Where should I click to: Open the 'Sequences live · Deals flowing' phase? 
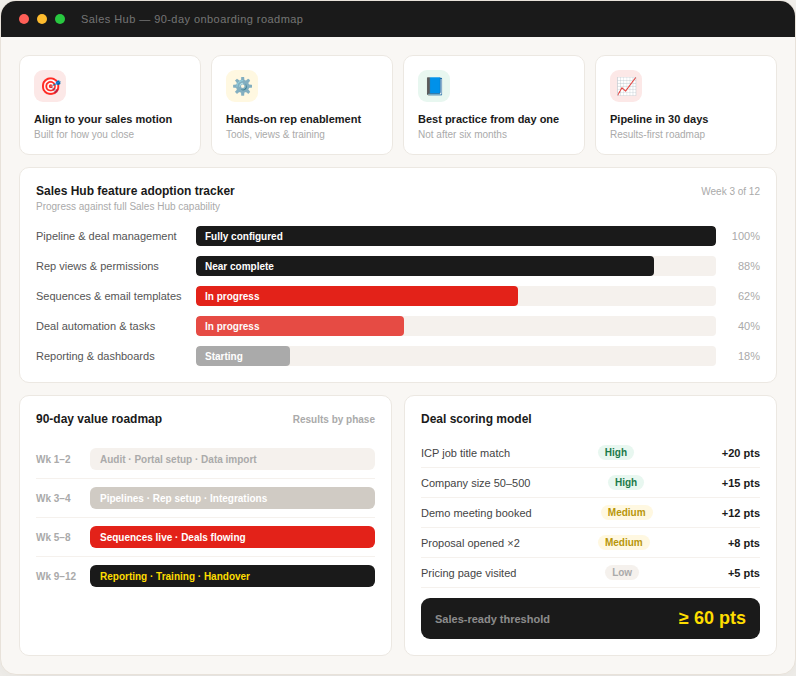(233, 537)
